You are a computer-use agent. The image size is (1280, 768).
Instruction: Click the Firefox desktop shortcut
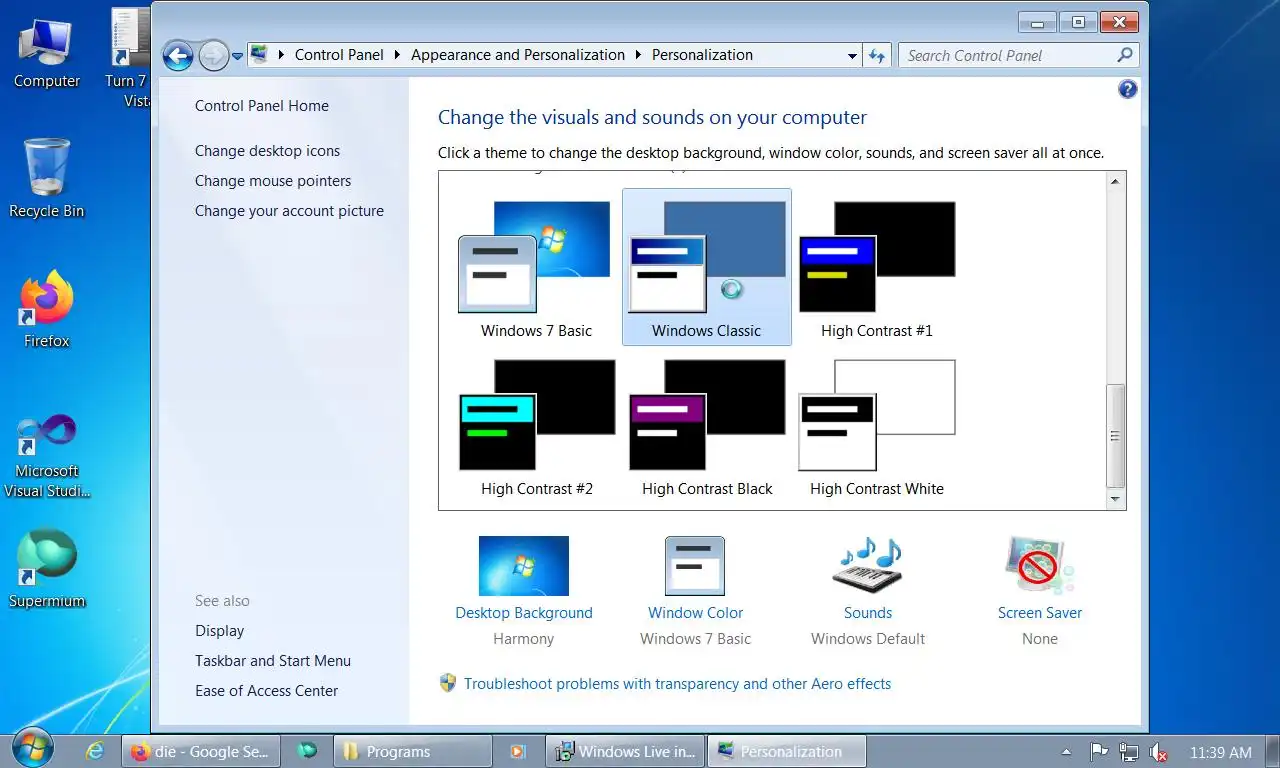tap(47, 310)
